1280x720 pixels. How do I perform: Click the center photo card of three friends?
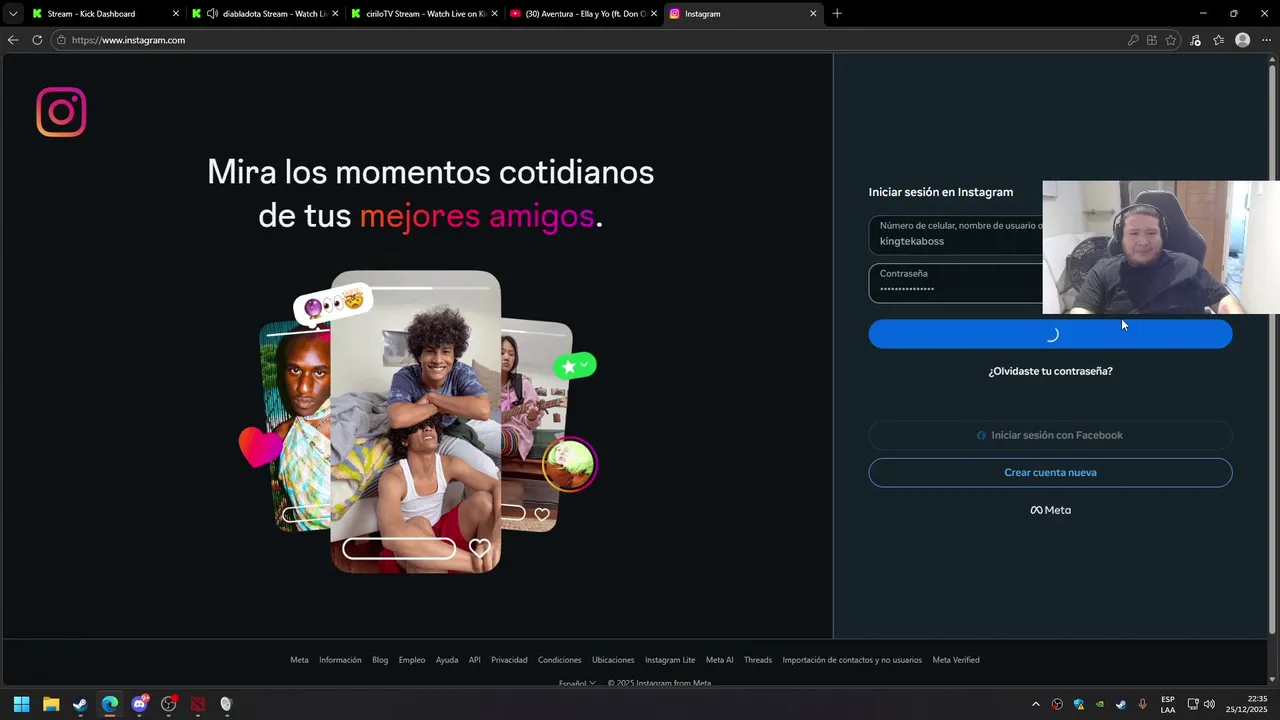click(415, 421)
